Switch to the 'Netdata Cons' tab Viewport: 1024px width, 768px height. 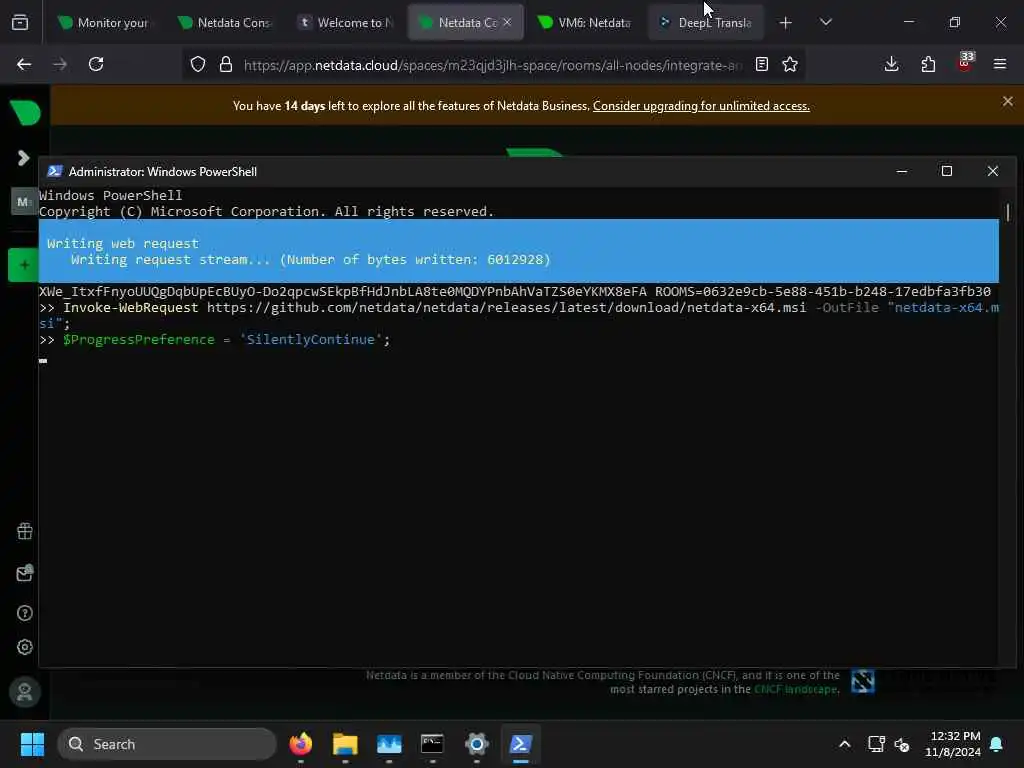[225, 23]
